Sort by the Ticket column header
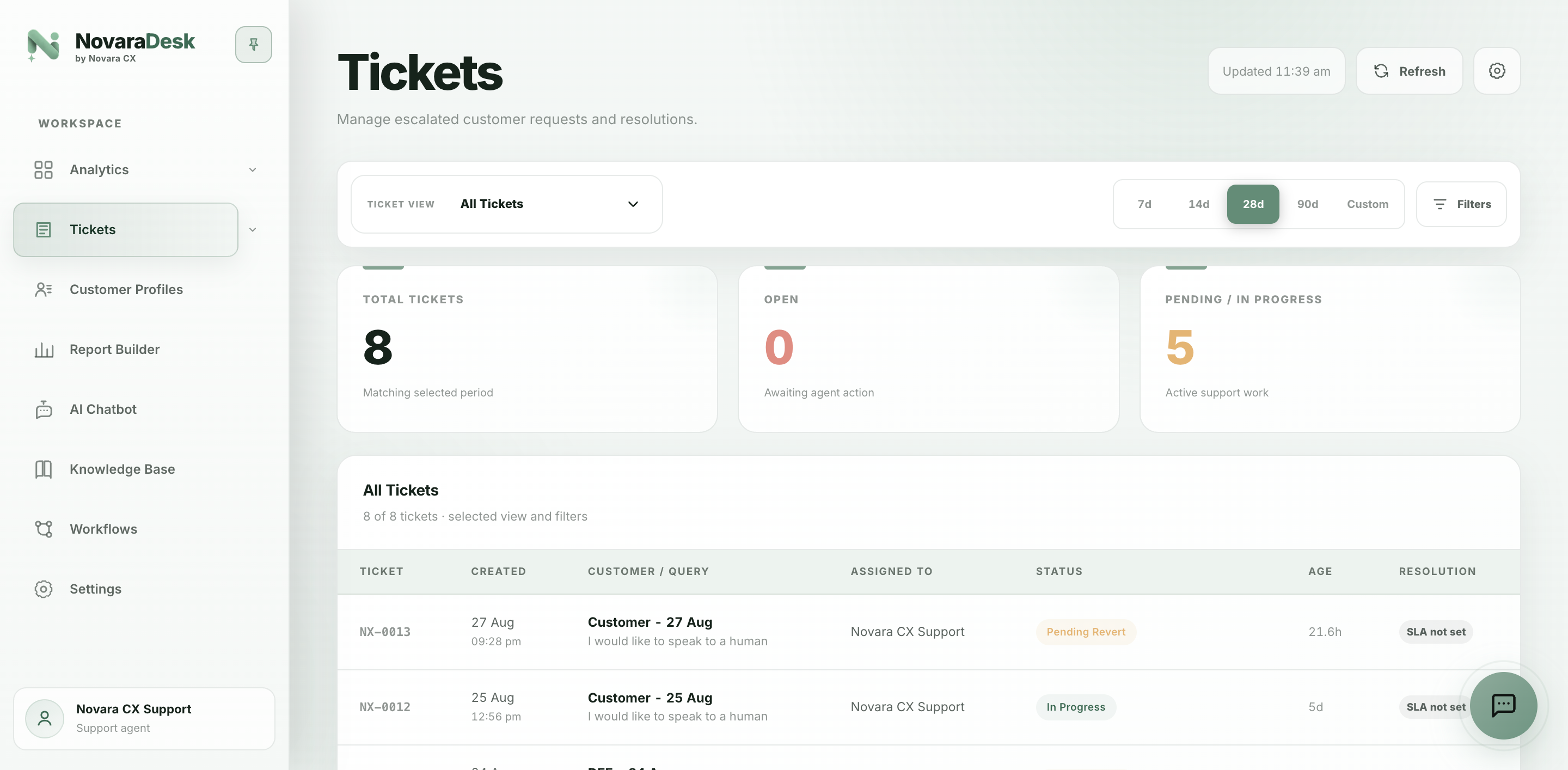Screen dimensions: 1568x770 point(381,571)
